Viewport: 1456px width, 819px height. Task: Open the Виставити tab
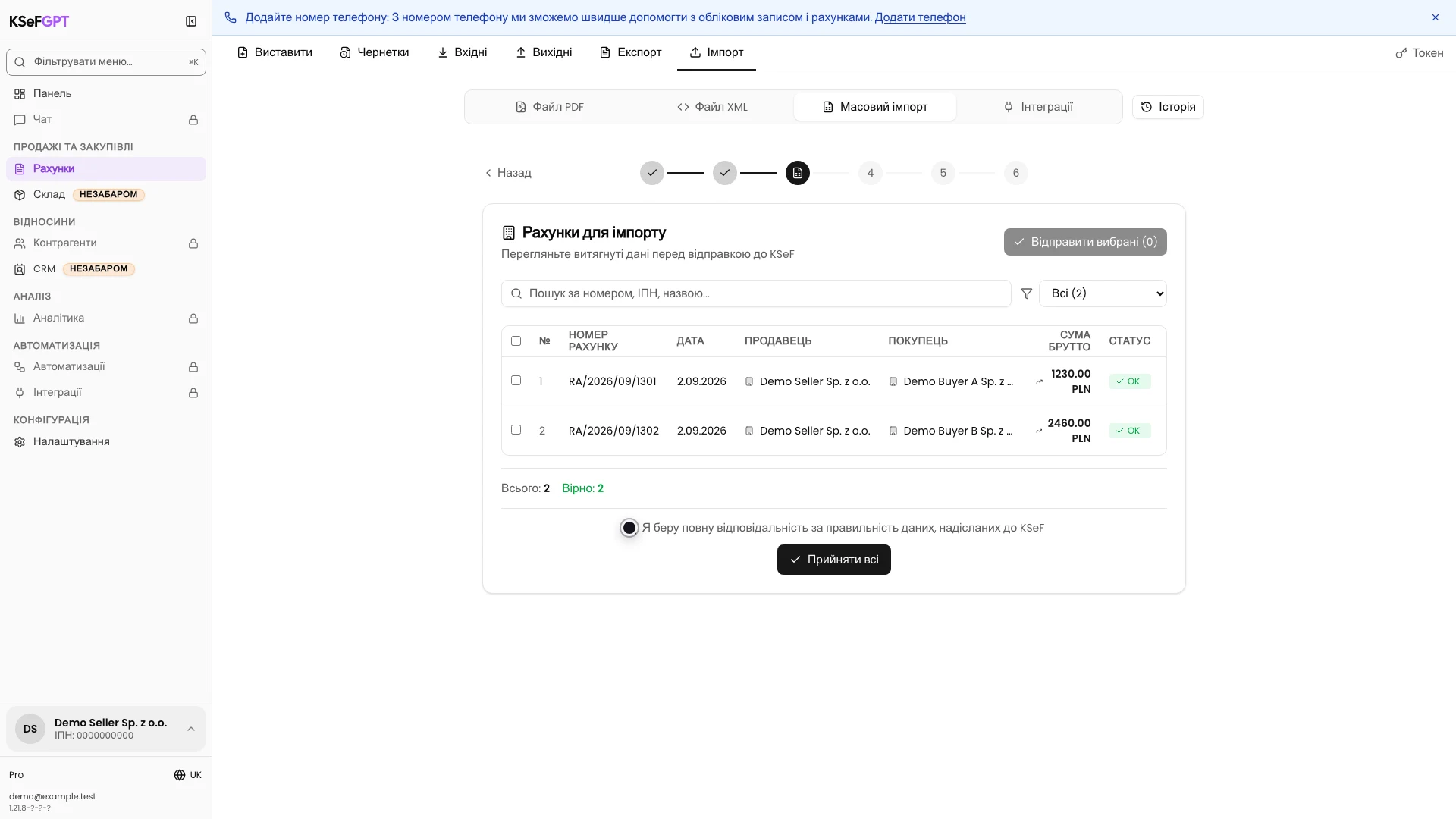coord(275,52)
